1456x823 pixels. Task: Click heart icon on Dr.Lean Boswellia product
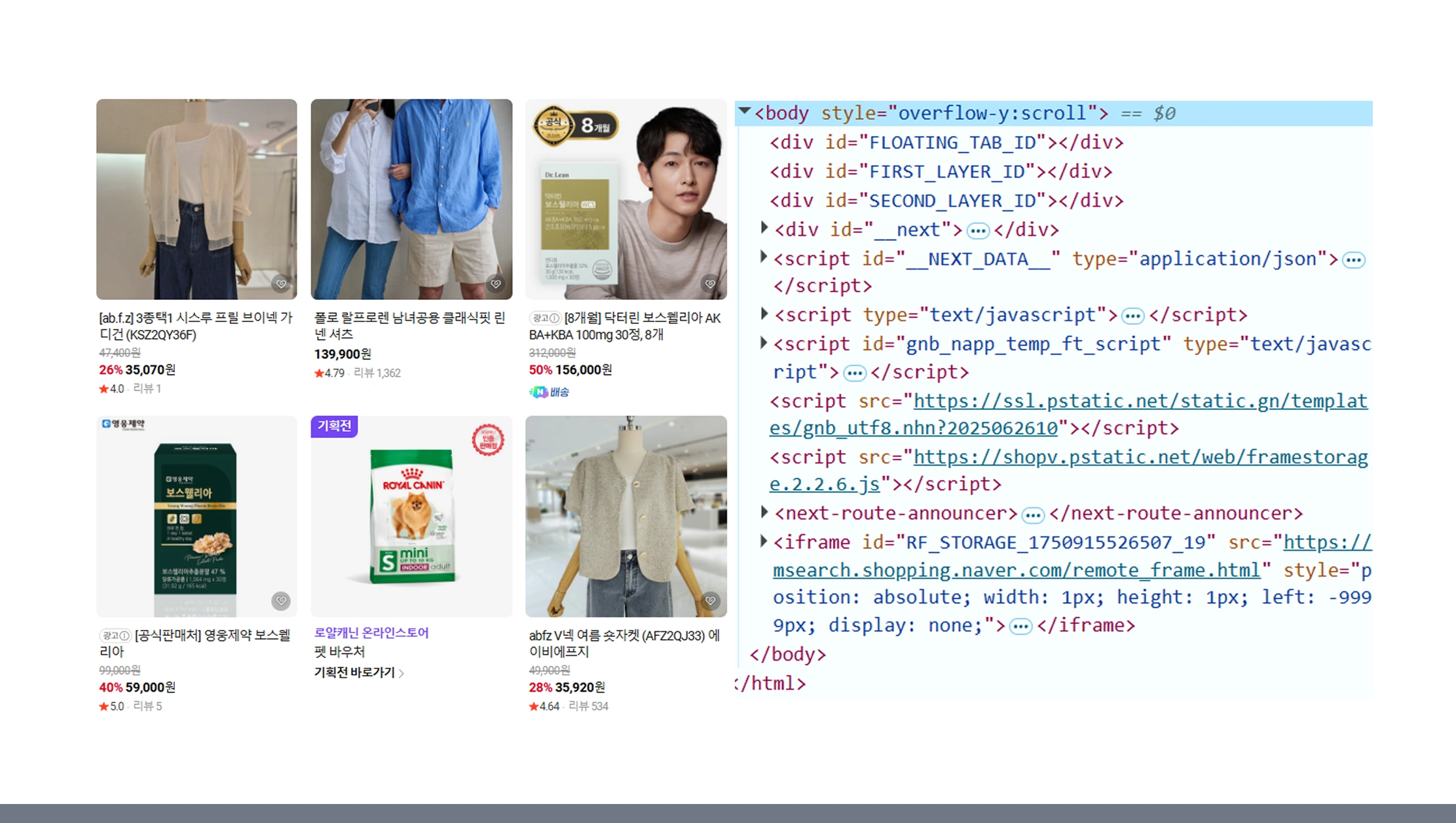point(710,283)
